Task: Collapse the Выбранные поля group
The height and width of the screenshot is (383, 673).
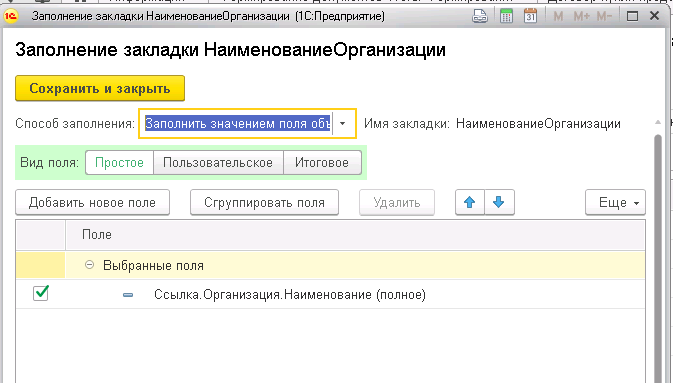Action: pos(89,265)
